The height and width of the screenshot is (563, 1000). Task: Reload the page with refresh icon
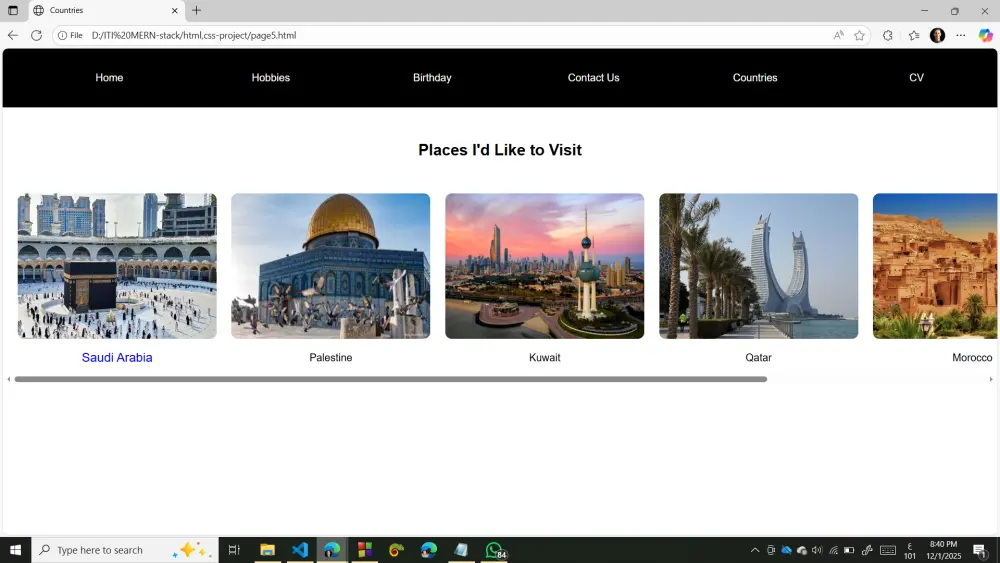36,35
